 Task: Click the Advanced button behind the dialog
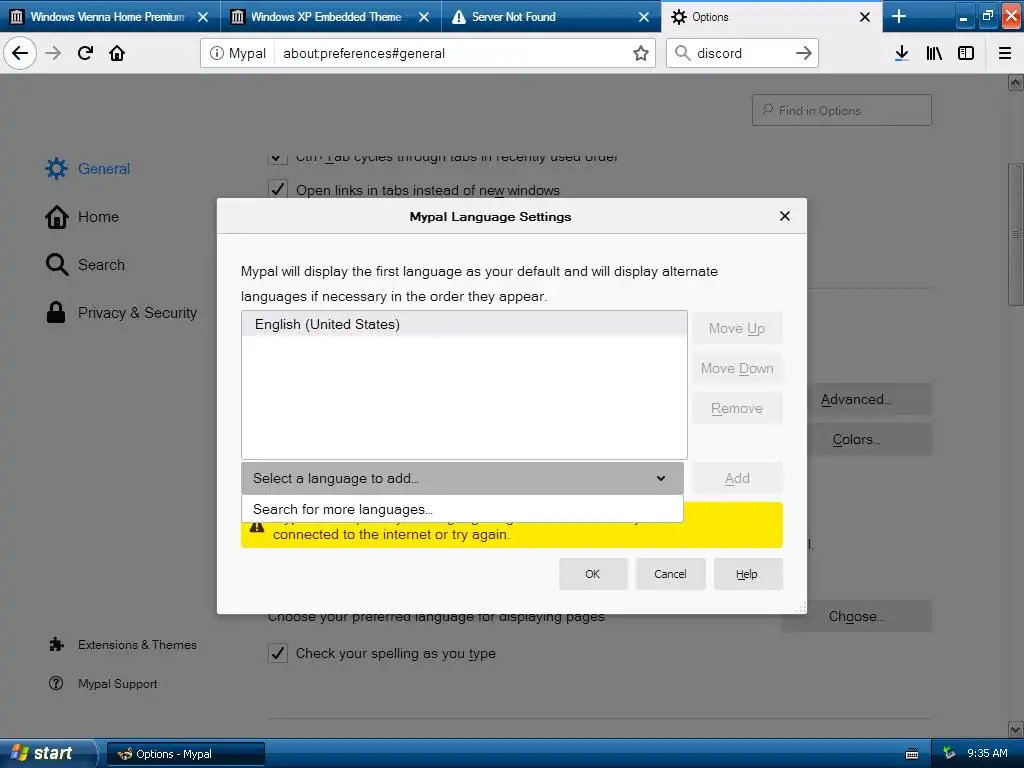(869, 399)
